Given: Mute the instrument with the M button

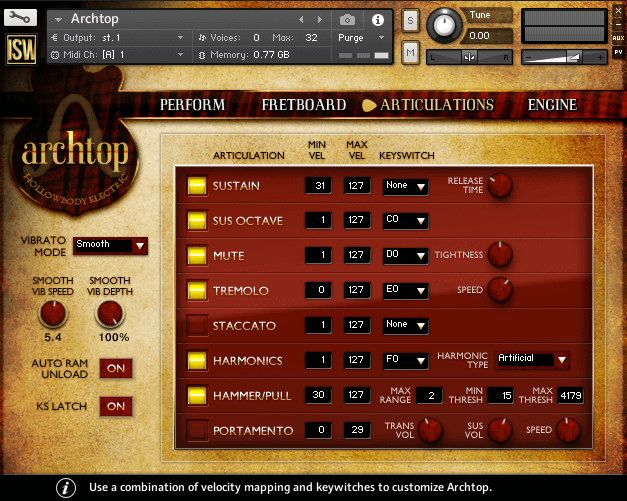Looking at the screenshot, I should coord(410,52).
